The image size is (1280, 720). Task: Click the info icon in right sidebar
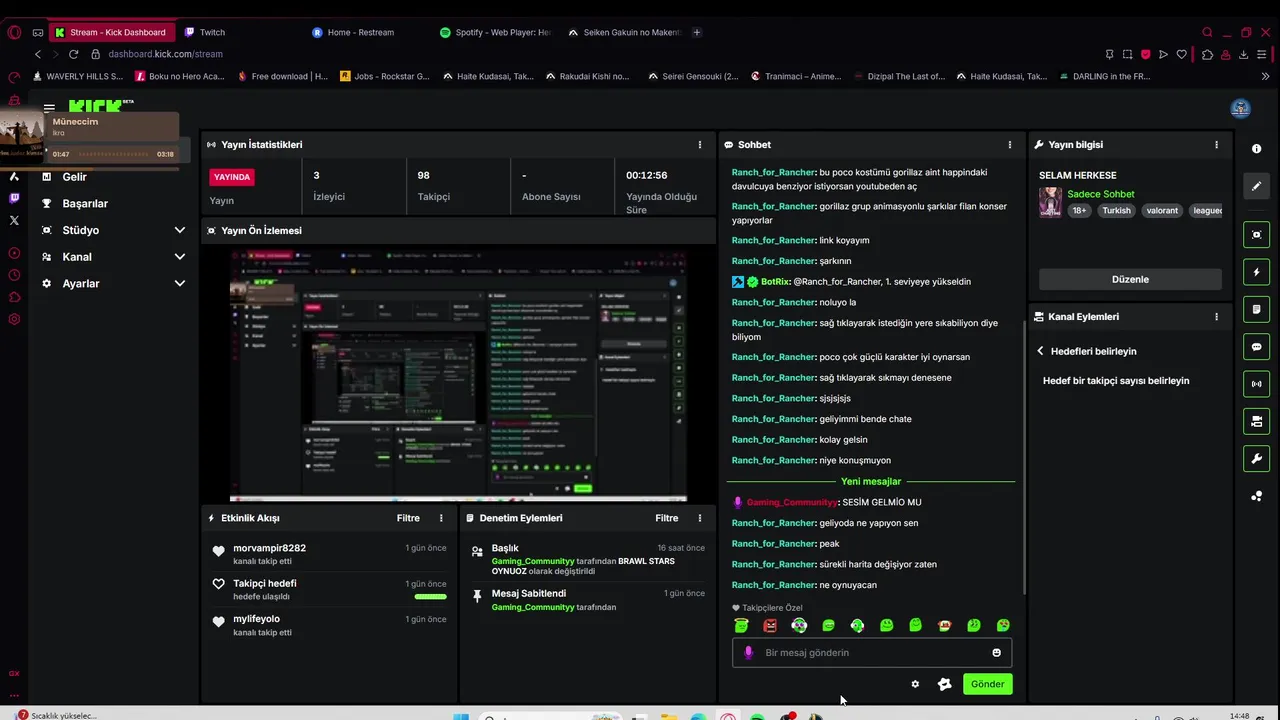[x=1257, y=149]
